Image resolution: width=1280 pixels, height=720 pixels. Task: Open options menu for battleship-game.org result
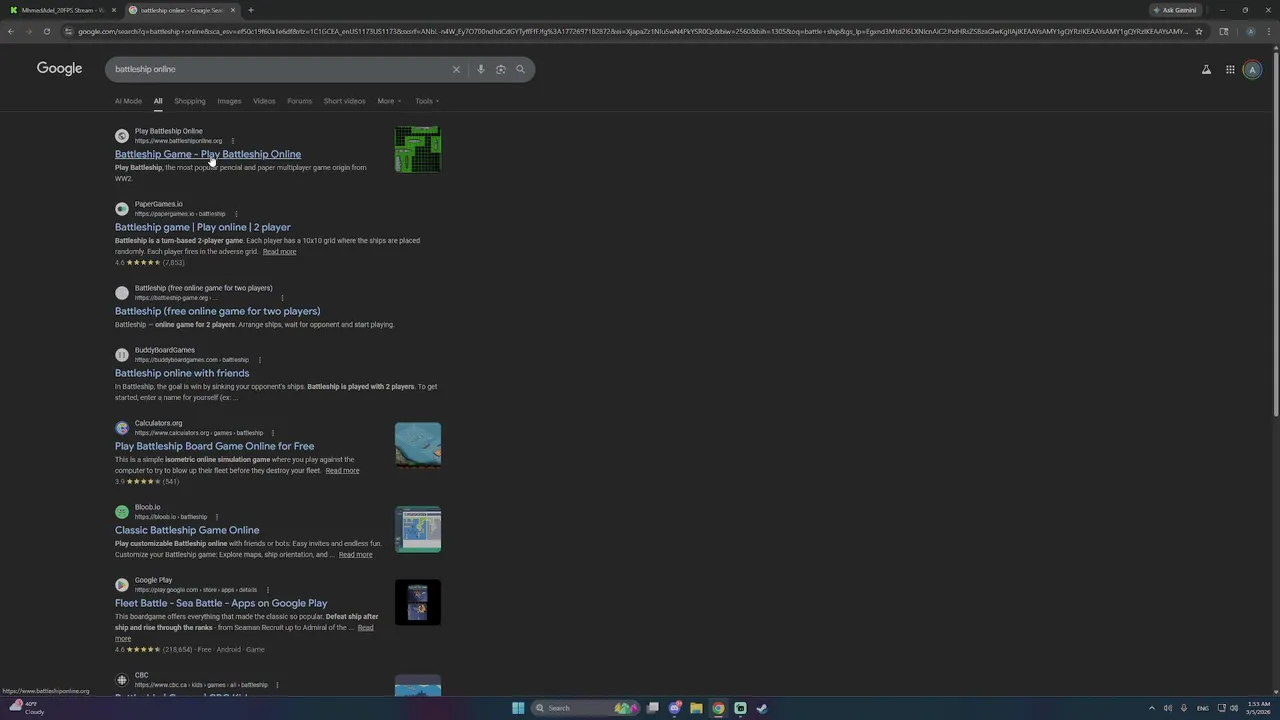pyautogui.click(x=282, y=297)
